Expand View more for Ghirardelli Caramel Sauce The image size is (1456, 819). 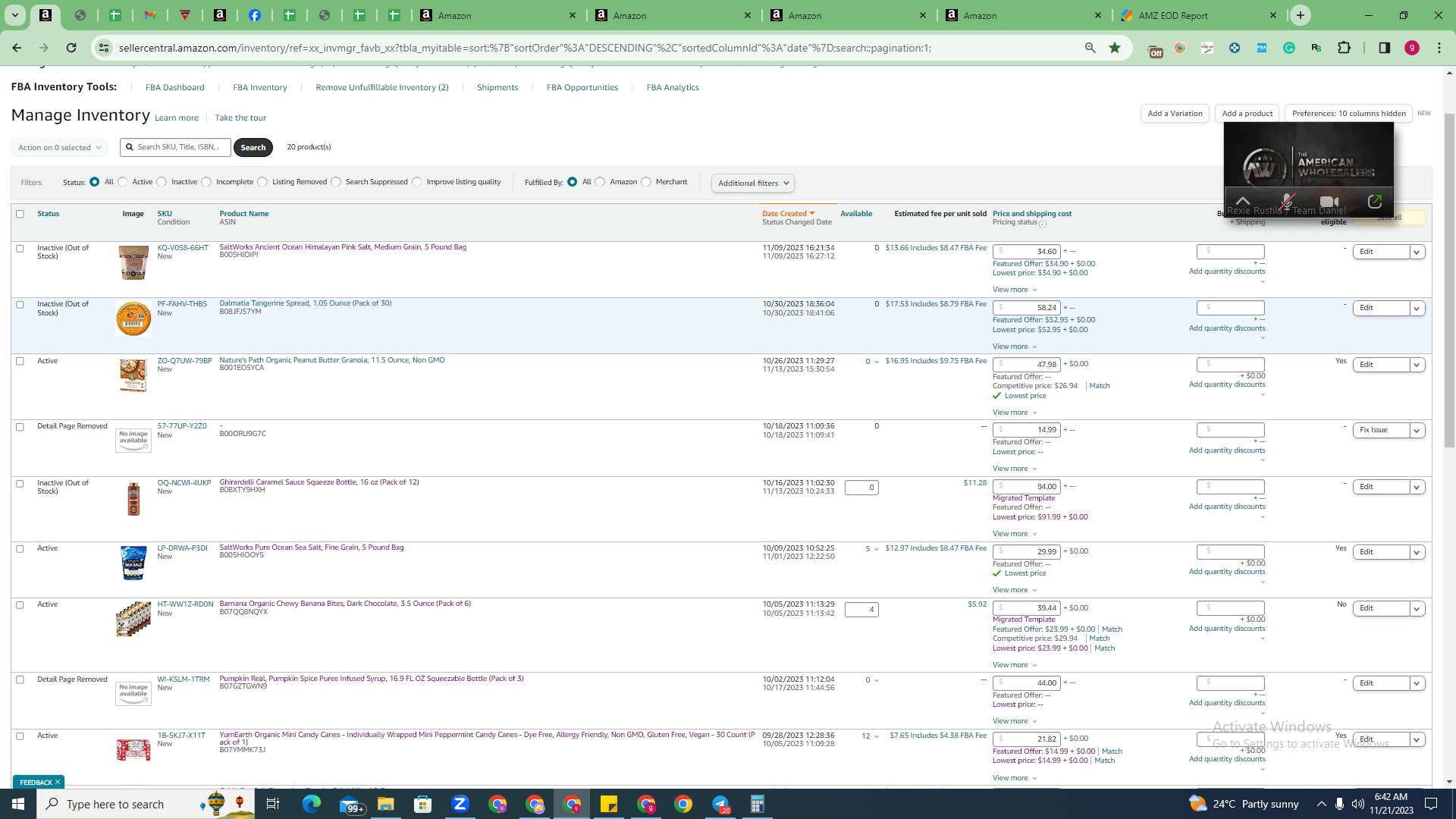(x=1015, y=534)
